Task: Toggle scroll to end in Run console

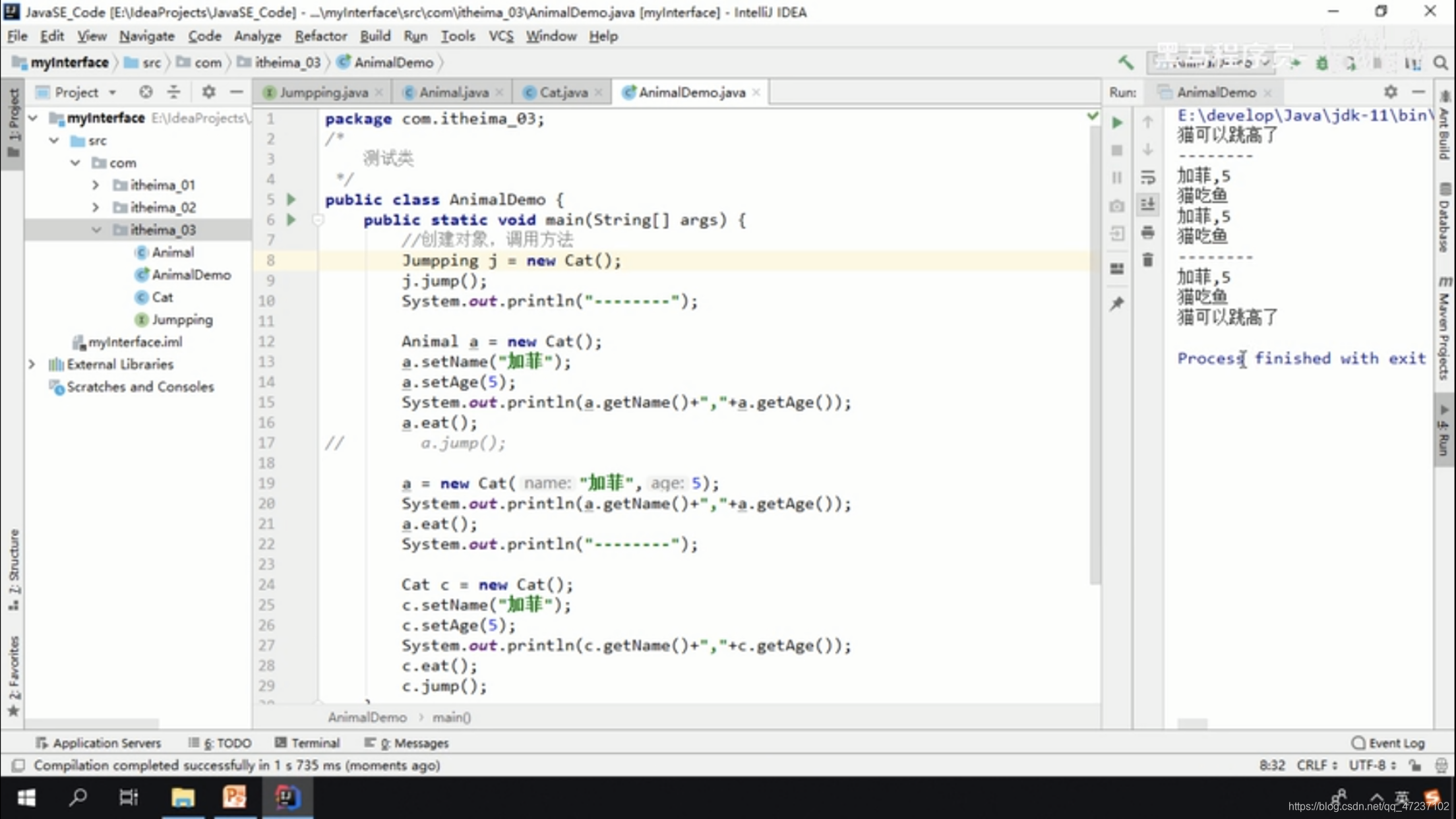Action: [x=1148, y=205]
